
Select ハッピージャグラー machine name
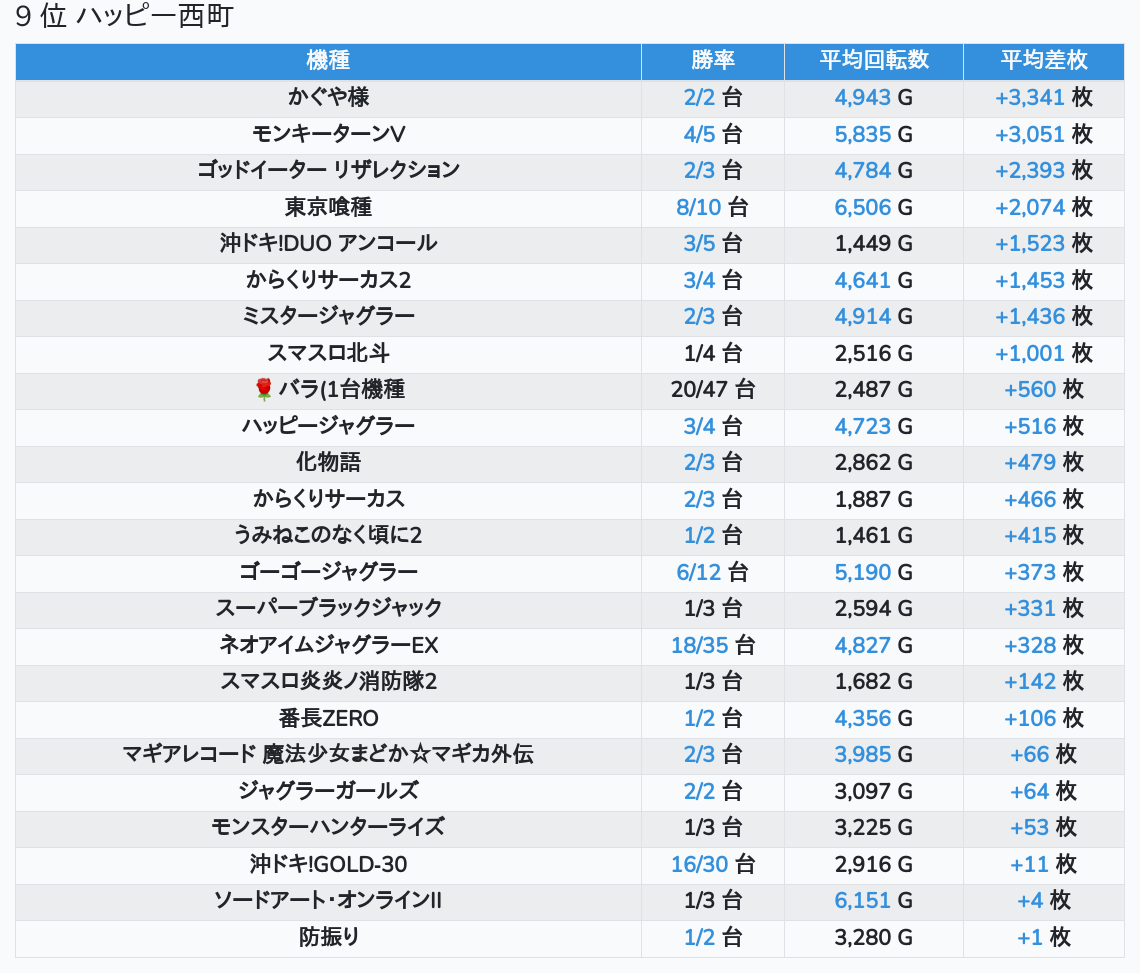328,426
